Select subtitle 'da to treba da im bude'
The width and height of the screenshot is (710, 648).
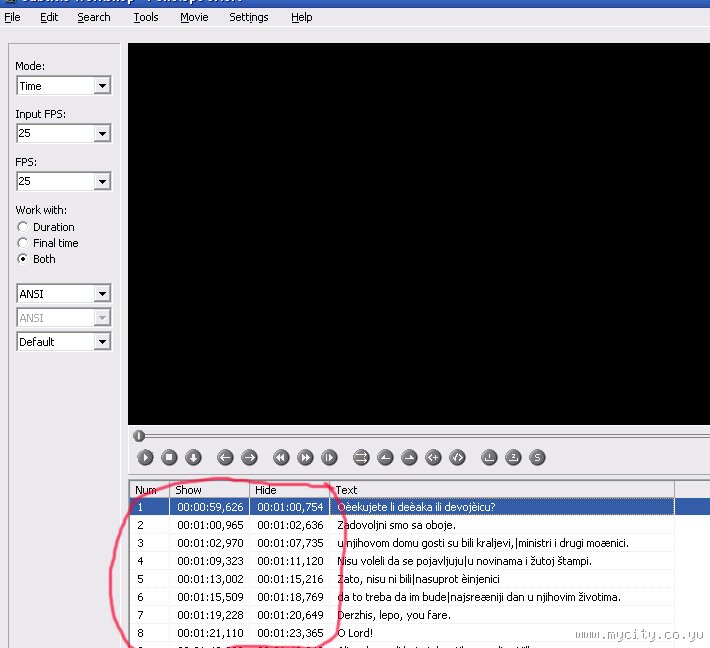(479, 597)
